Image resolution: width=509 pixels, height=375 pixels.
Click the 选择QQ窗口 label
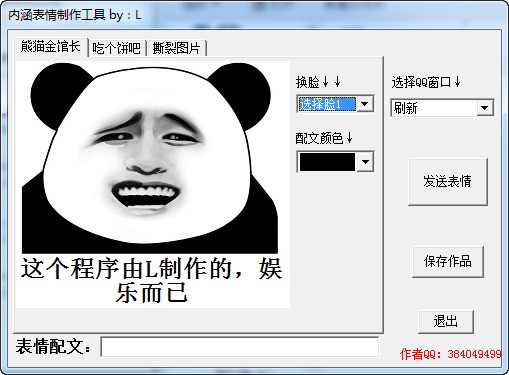click(426, 82)
